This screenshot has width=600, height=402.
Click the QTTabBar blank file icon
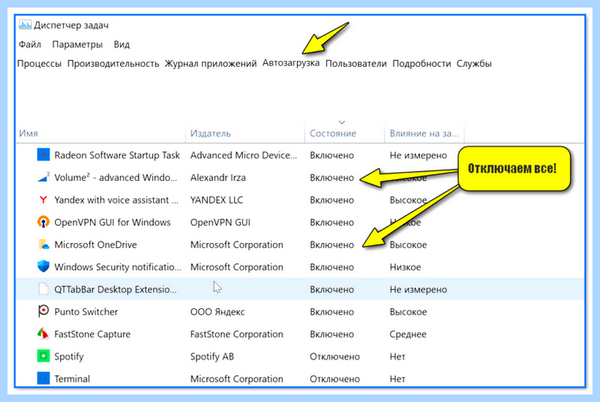pos(43,289)
